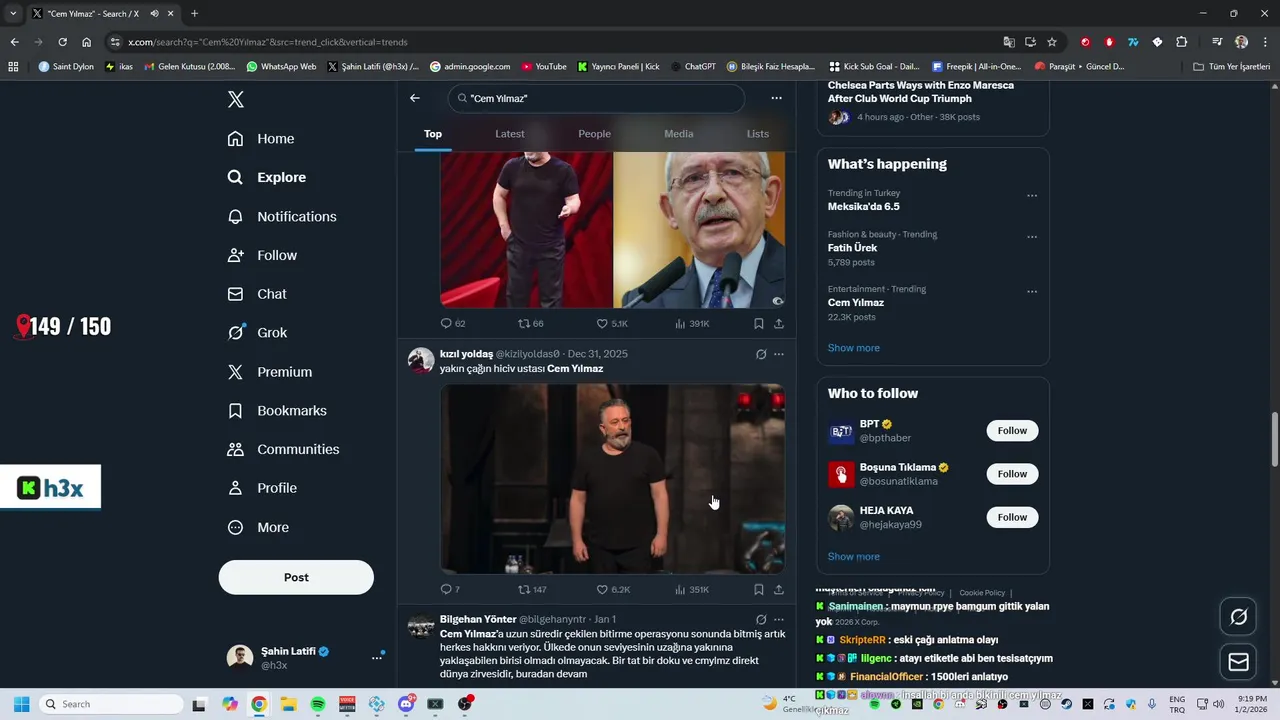This screenshot has width=1280, height=720.
Task: Show more under Who to follow
Action: (853, 557)
